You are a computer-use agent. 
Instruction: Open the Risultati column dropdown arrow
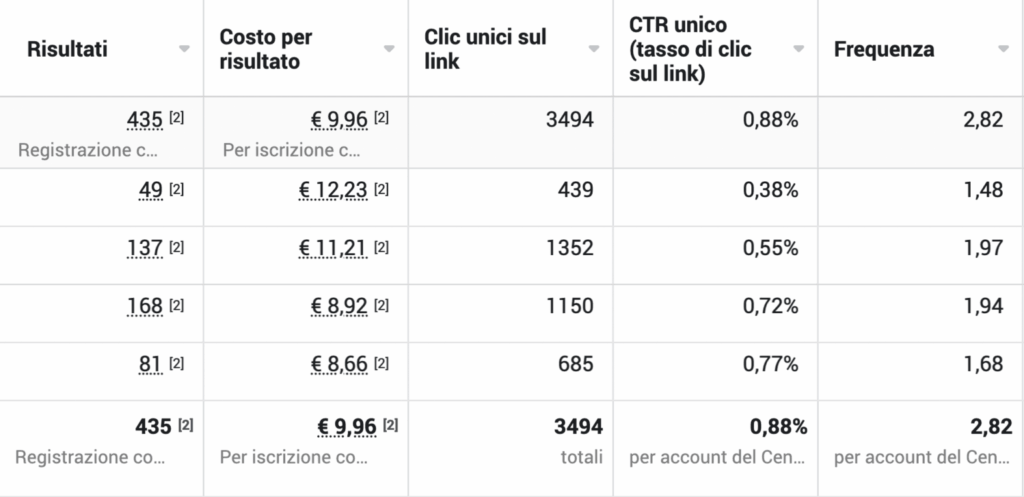(184, 49)
